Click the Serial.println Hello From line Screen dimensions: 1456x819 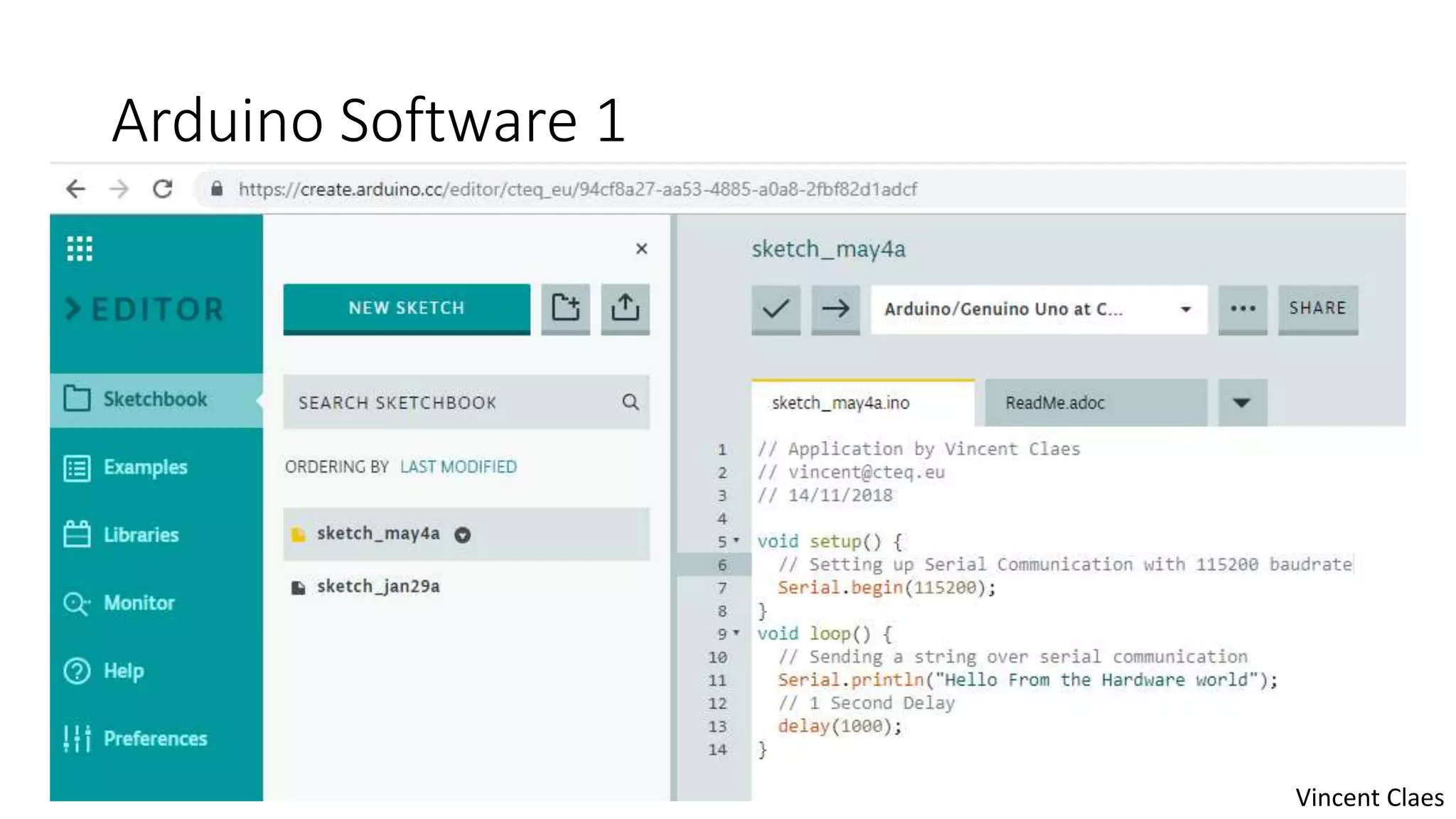point(1027,680)
